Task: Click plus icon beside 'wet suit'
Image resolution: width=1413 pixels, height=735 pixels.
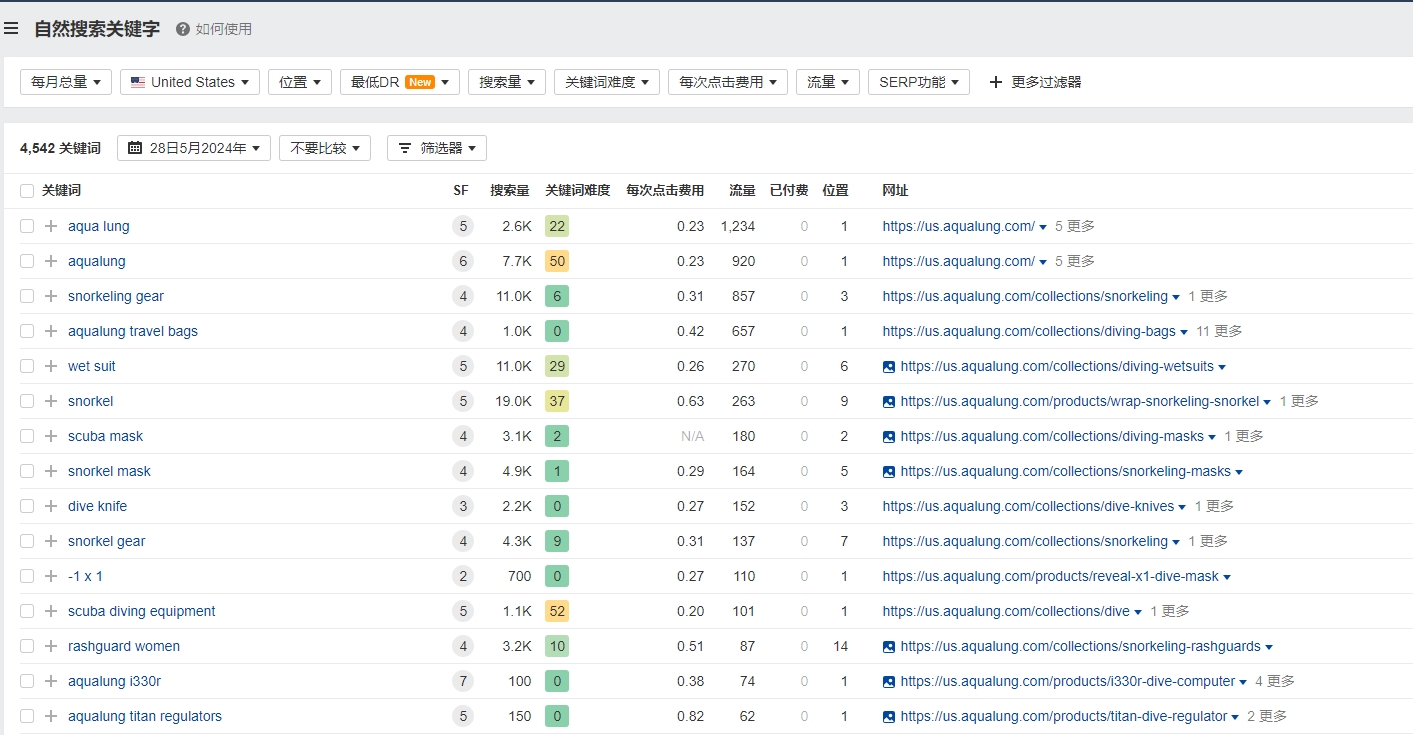Action: pyautogui.click(x=51, y=366)
